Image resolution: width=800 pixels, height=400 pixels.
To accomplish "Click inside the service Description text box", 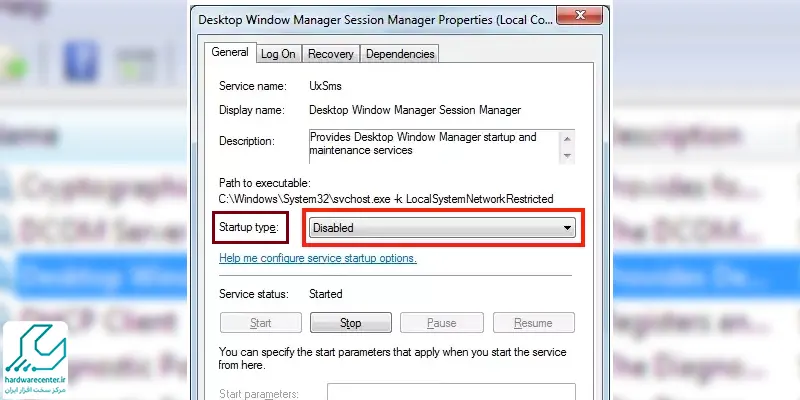I will coord(434,146).
